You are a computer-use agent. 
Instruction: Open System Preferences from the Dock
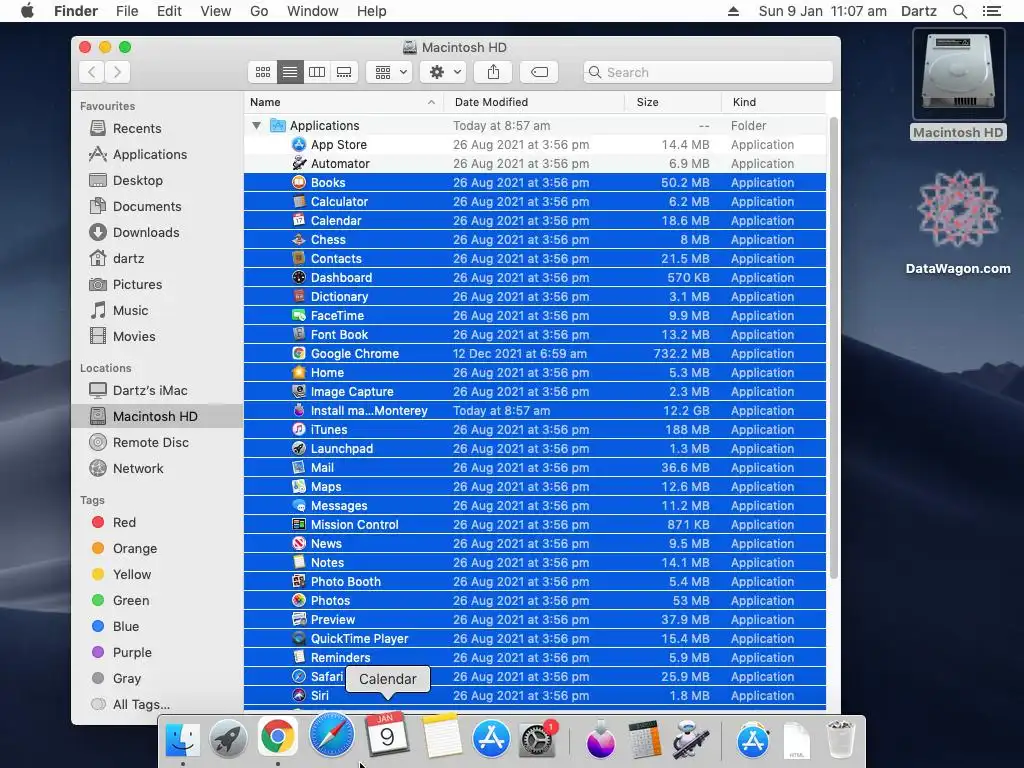537,739
